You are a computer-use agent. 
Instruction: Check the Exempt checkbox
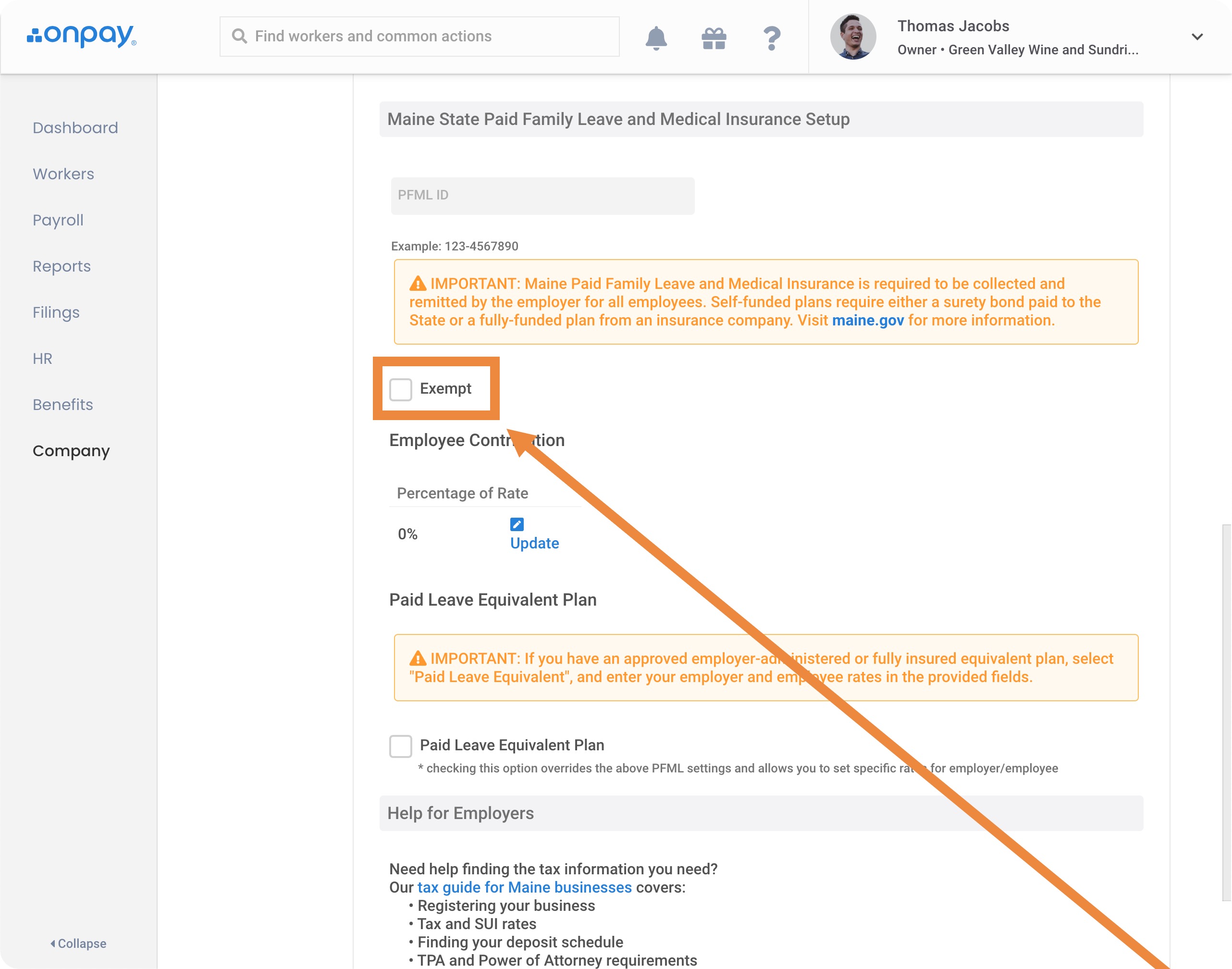pos(400,389)
